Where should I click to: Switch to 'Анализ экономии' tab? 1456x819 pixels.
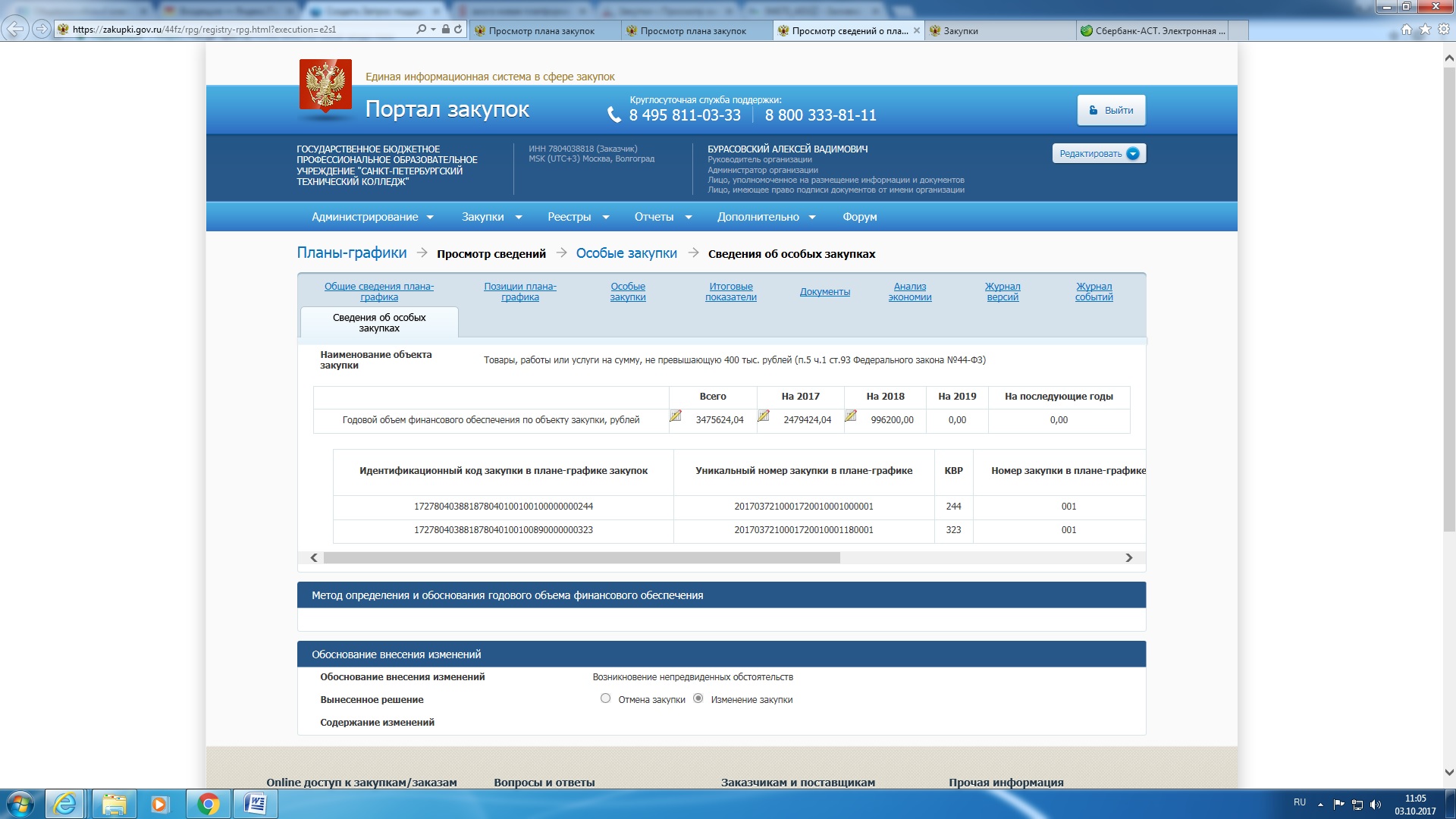pos(910,292)
